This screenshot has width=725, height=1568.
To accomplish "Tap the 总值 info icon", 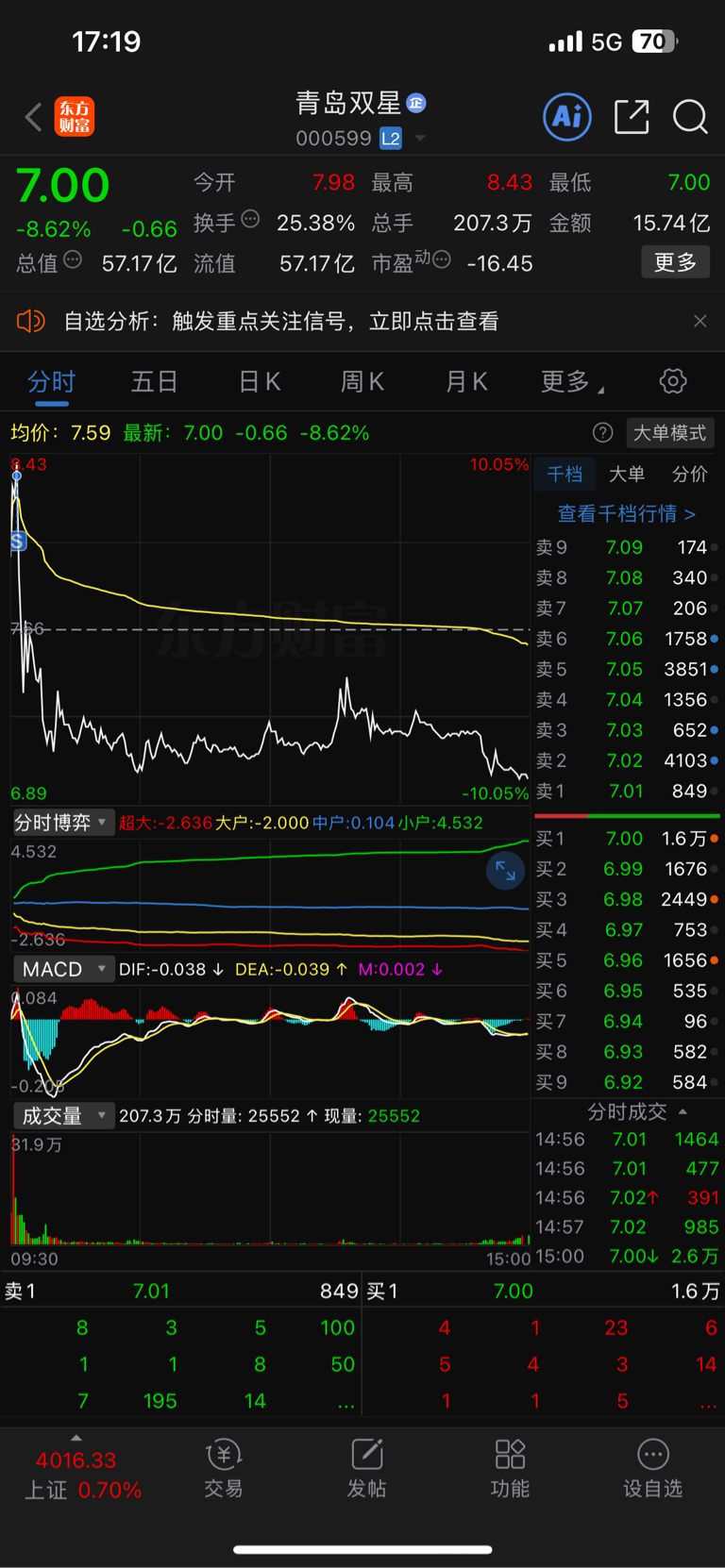I will click(73, 259).
